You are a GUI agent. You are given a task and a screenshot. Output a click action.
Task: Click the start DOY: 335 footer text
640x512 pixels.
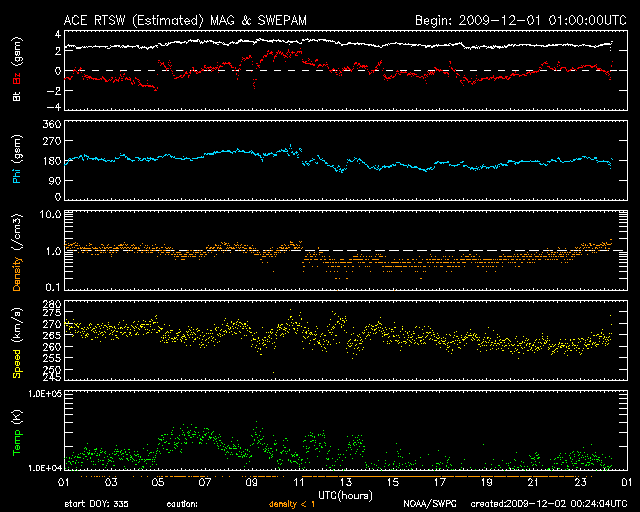(96, 504)
